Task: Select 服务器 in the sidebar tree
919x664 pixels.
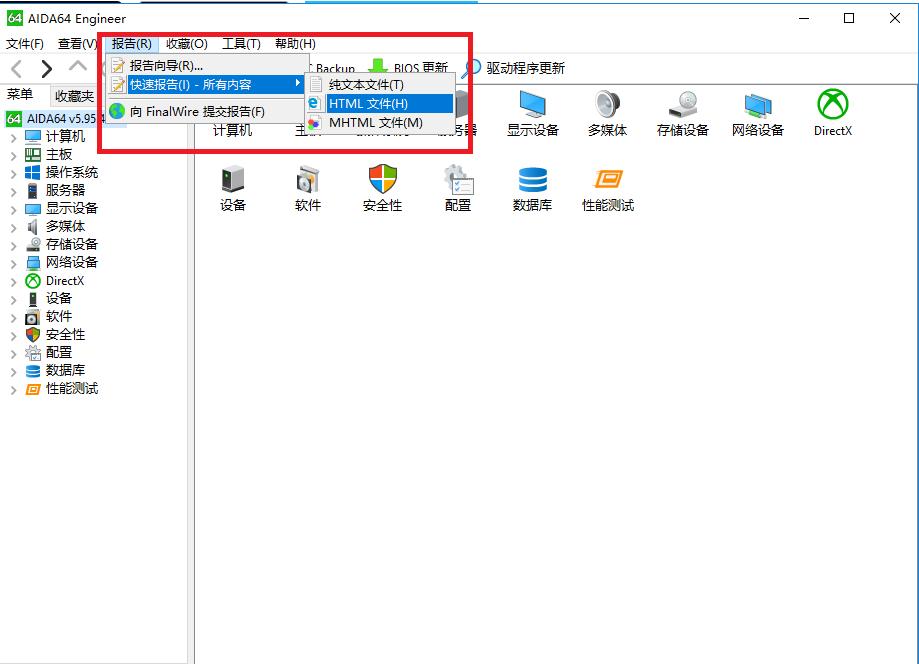Action: [x=65, y=190]
